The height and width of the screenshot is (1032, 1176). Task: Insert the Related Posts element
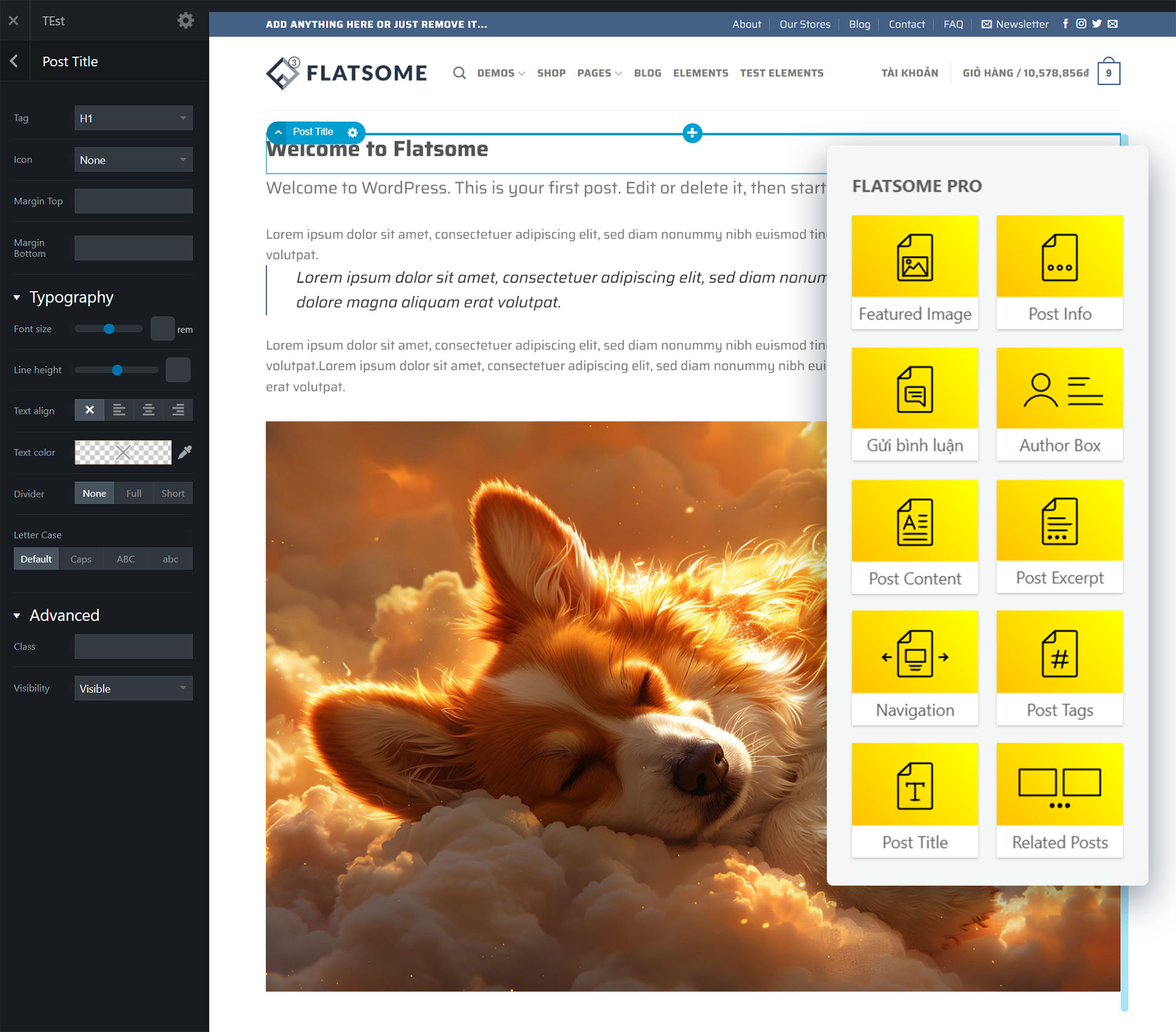point(1059,800)
